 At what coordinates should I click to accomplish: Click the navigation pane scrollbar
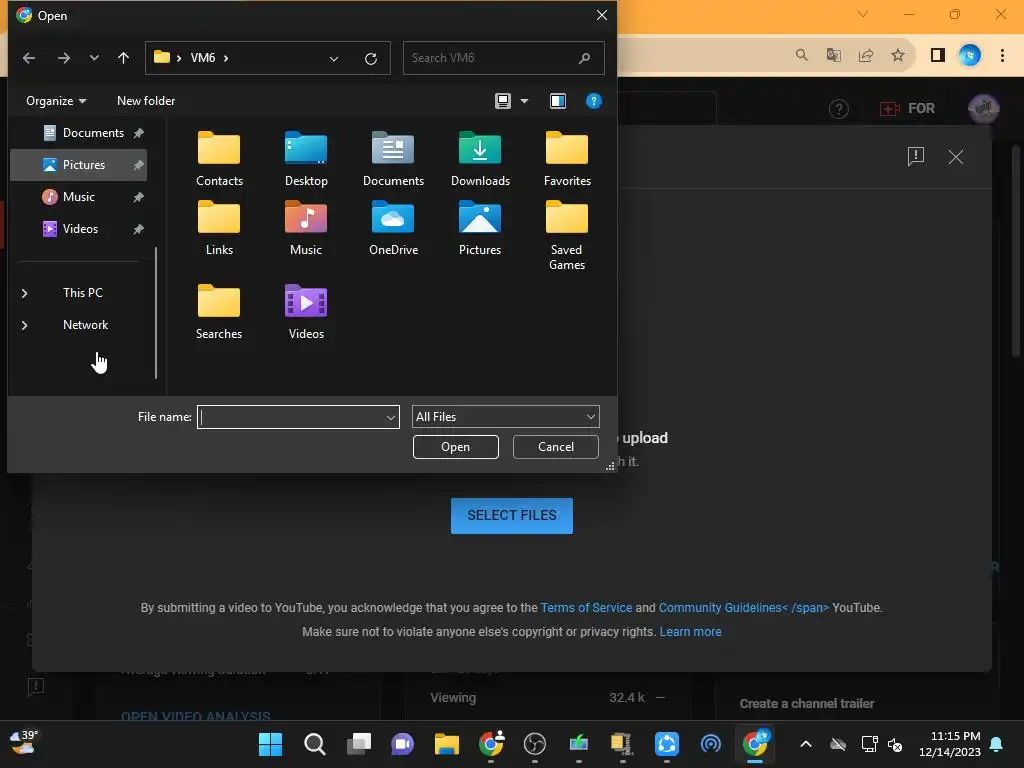(156, 312)
